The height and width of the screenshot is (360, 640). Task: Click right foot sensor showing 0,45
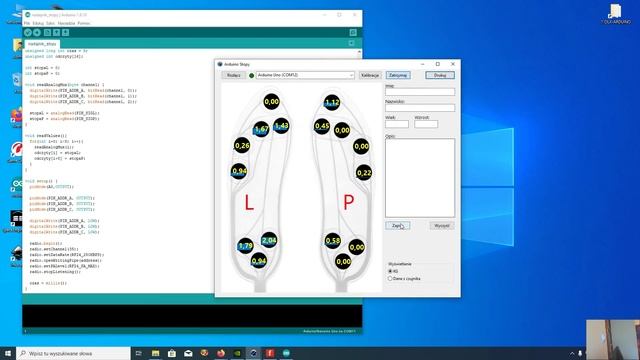pos(322,126)
